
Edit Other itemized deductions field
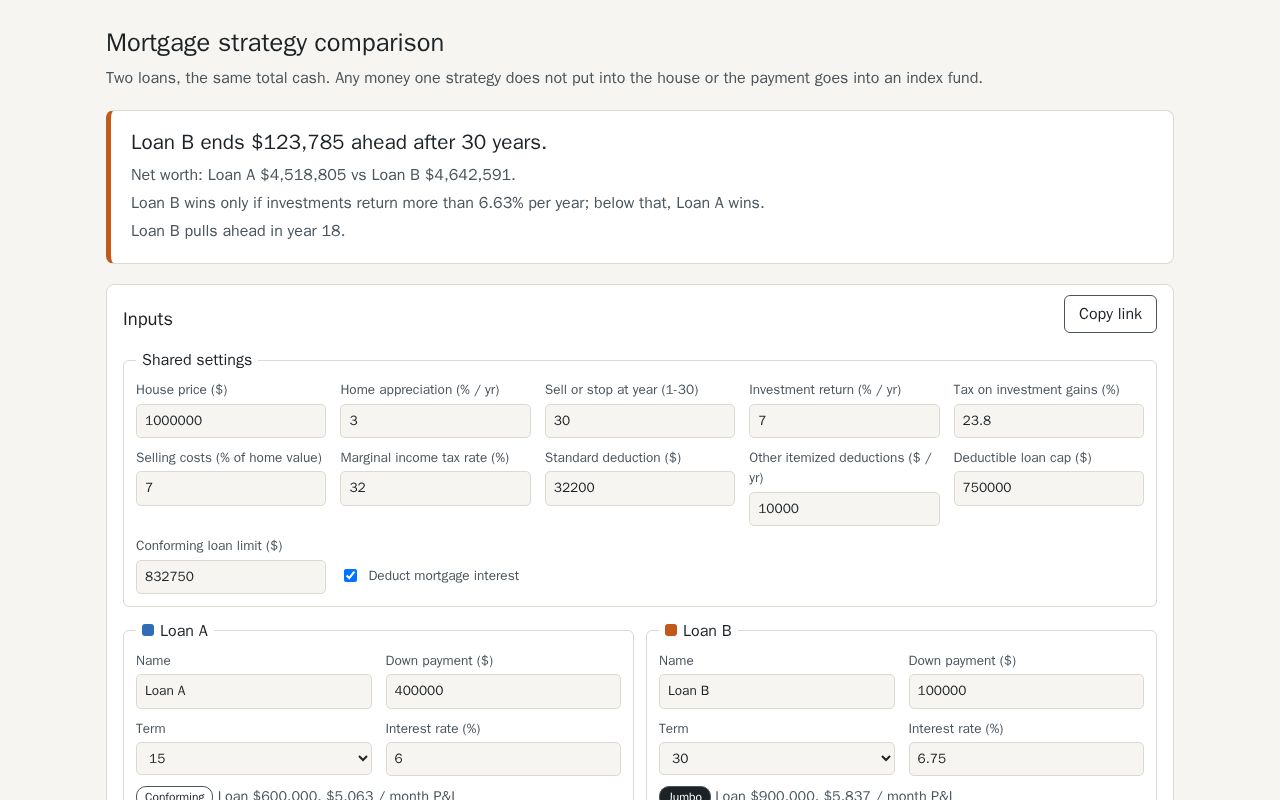(844, 509)
